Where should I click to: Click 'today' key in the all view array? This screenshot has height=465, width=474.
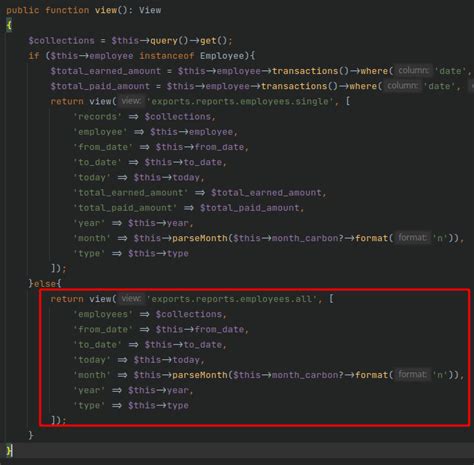point(92,360)
